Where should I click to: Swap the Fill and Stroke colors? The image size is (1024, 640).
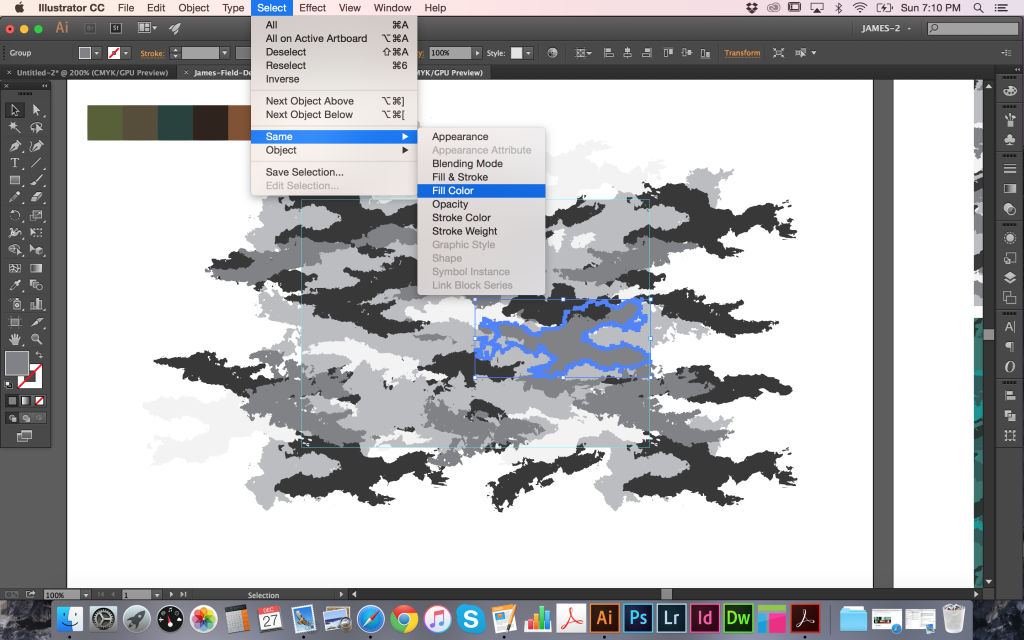point(40,354)
